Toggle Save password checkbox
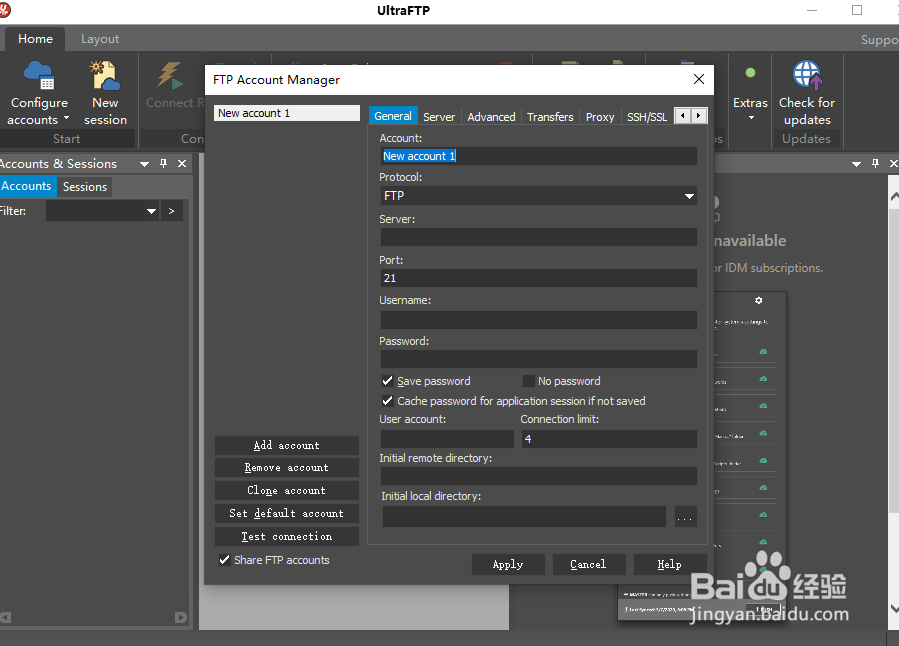The image size is (899, 646). coord(387,381)
